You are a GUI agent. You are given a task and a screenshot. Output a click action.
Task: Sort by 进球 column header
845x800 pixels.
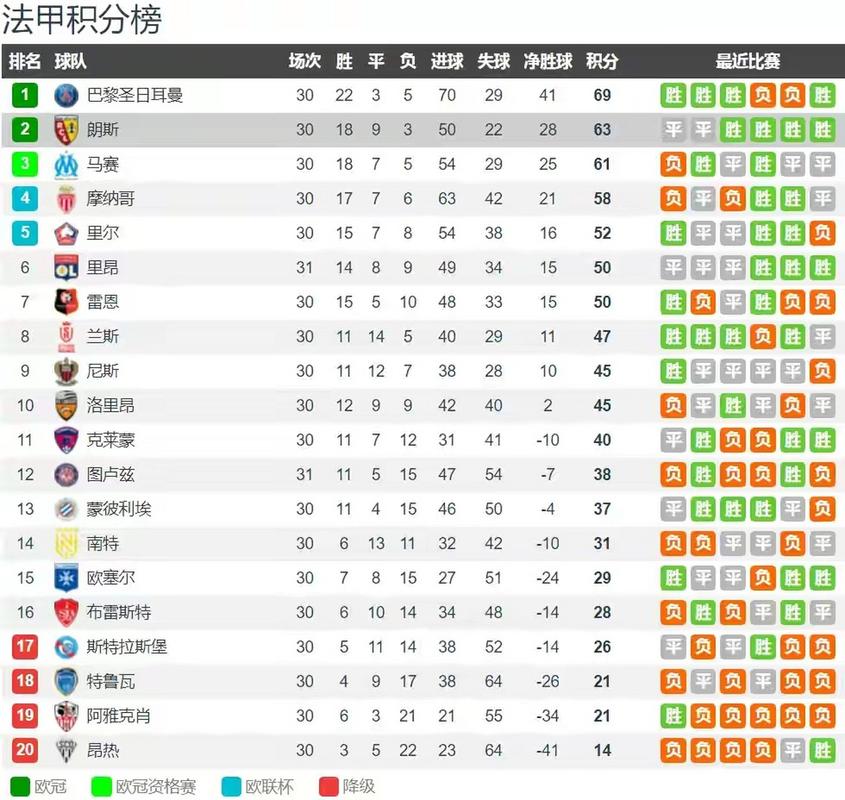pos(447,61)
